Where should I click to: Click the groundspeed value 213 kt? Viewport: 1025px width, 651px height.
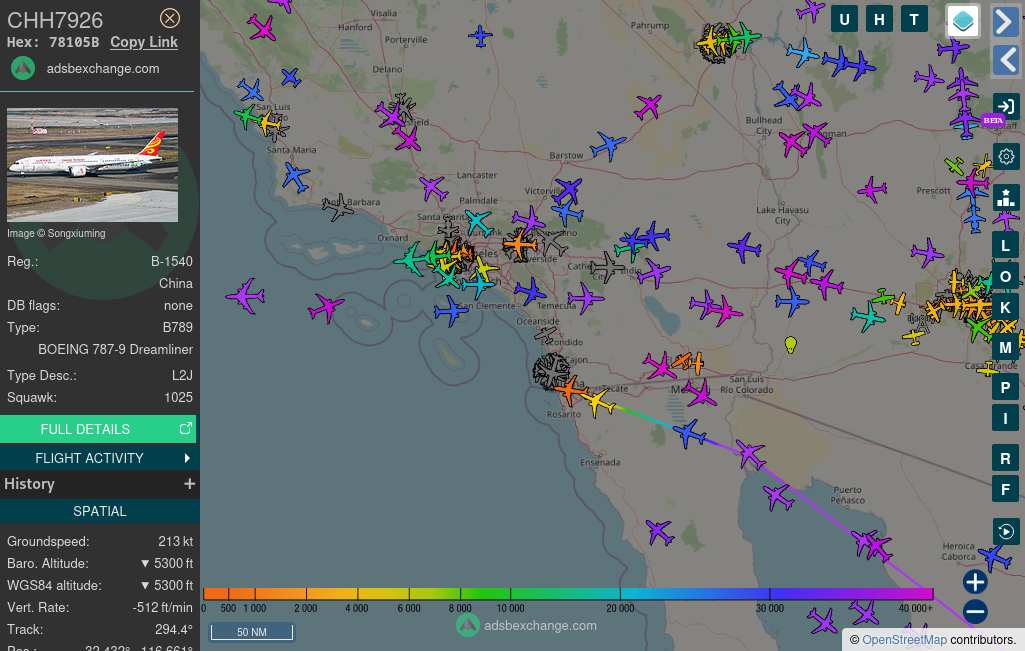[x=175, y=541]
